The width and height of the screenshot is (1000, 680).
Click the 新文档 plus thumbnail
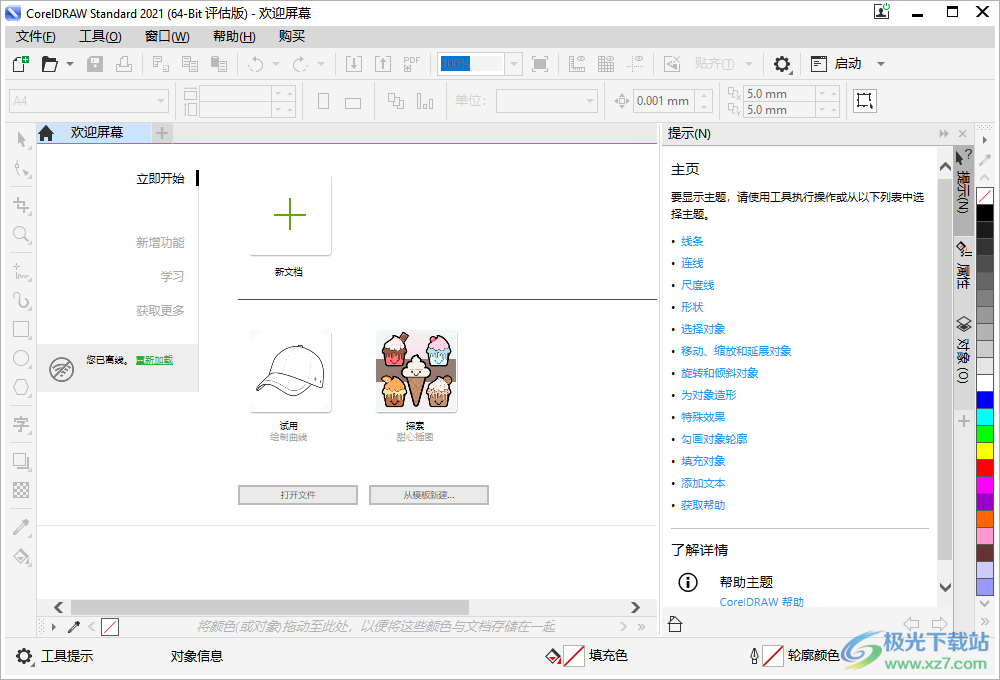[x=290, y=214]
